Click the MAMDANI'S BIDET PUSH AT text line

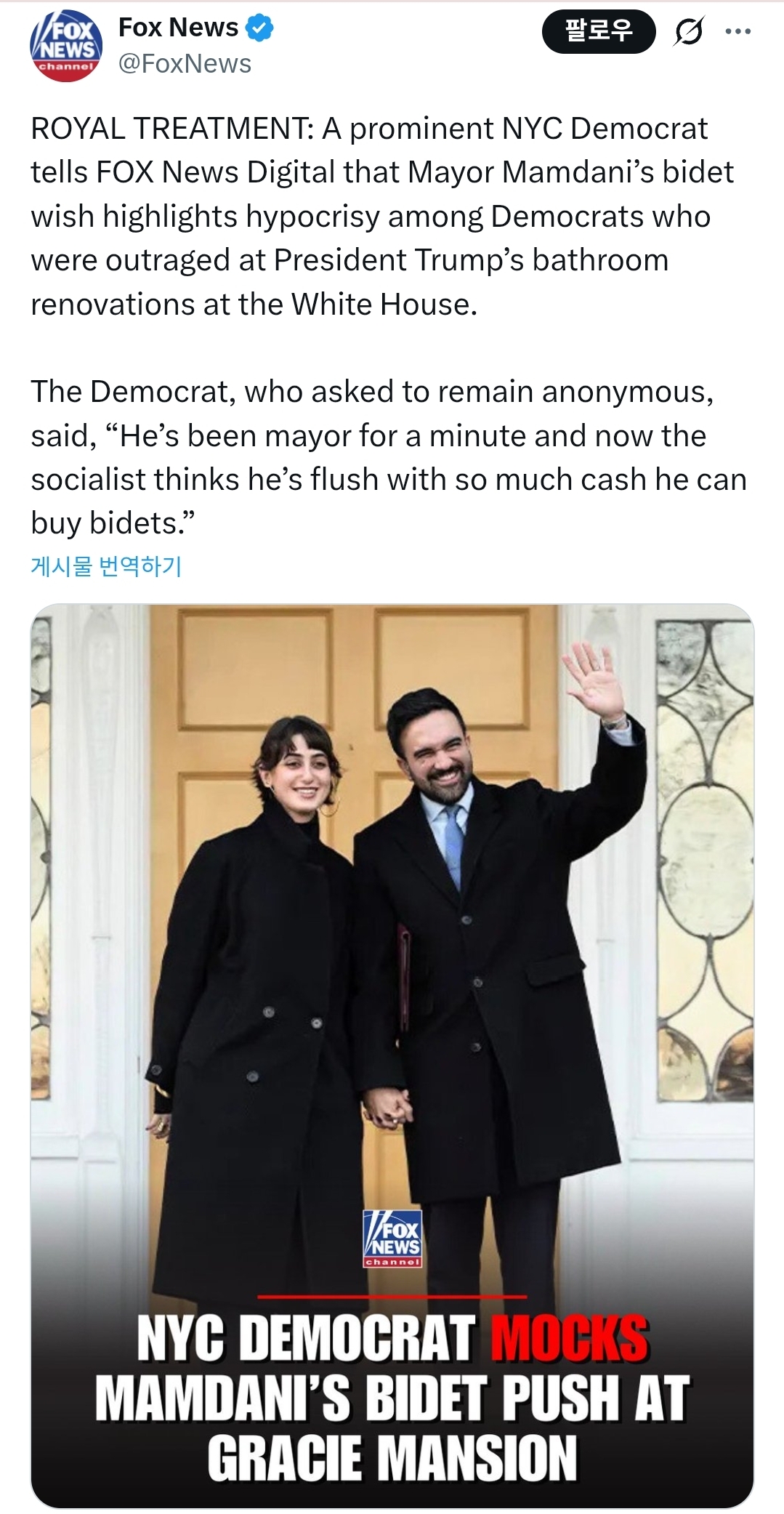coord(392,1398)
